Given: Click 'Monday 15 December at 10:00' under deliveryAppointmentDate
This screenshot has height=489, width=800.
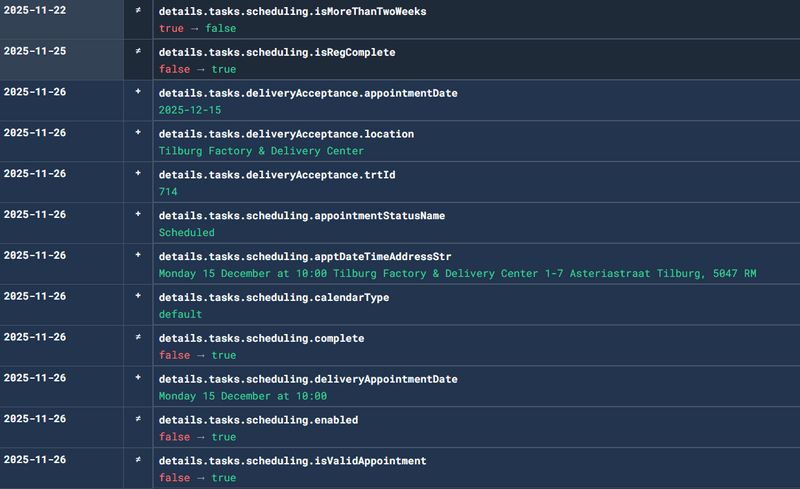Looking at the screenshot, I should click(x=243, y=396).
